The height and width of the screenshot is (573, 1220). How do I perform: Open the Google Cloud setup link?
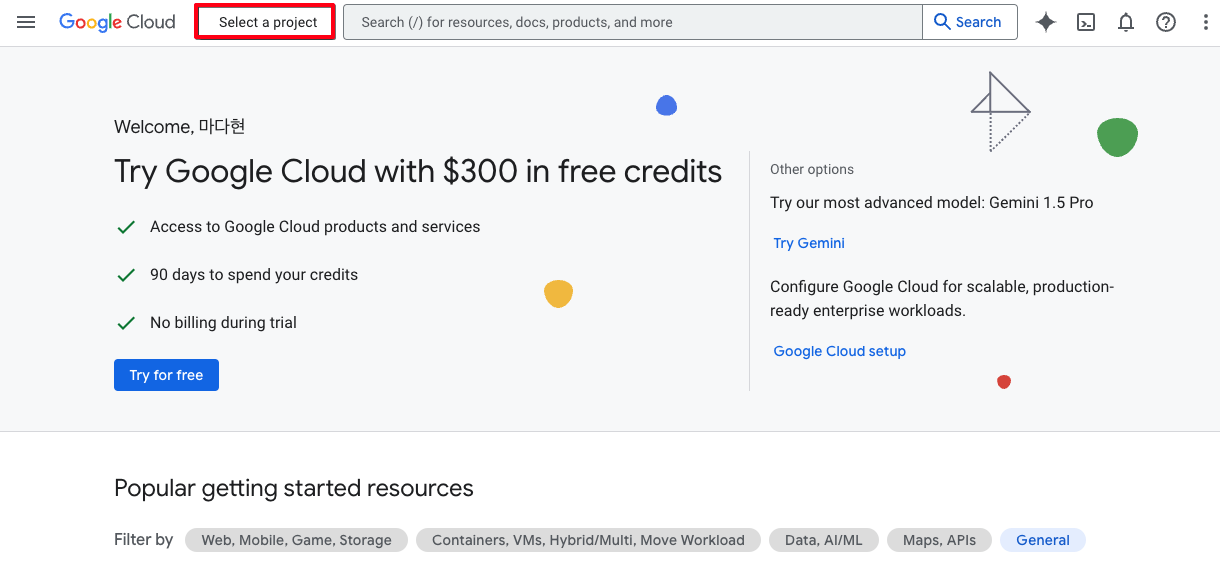pos(840,351)
